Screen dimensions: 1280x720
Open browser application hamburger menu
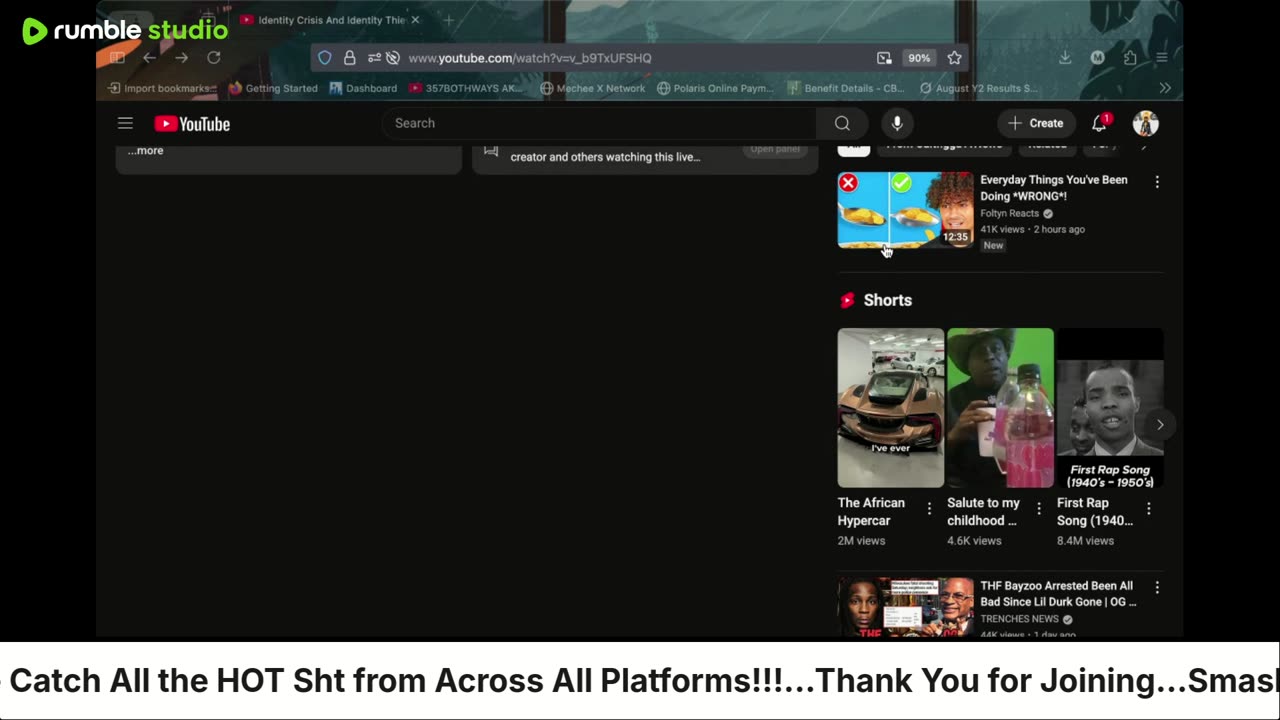(x=1161, y=58)
